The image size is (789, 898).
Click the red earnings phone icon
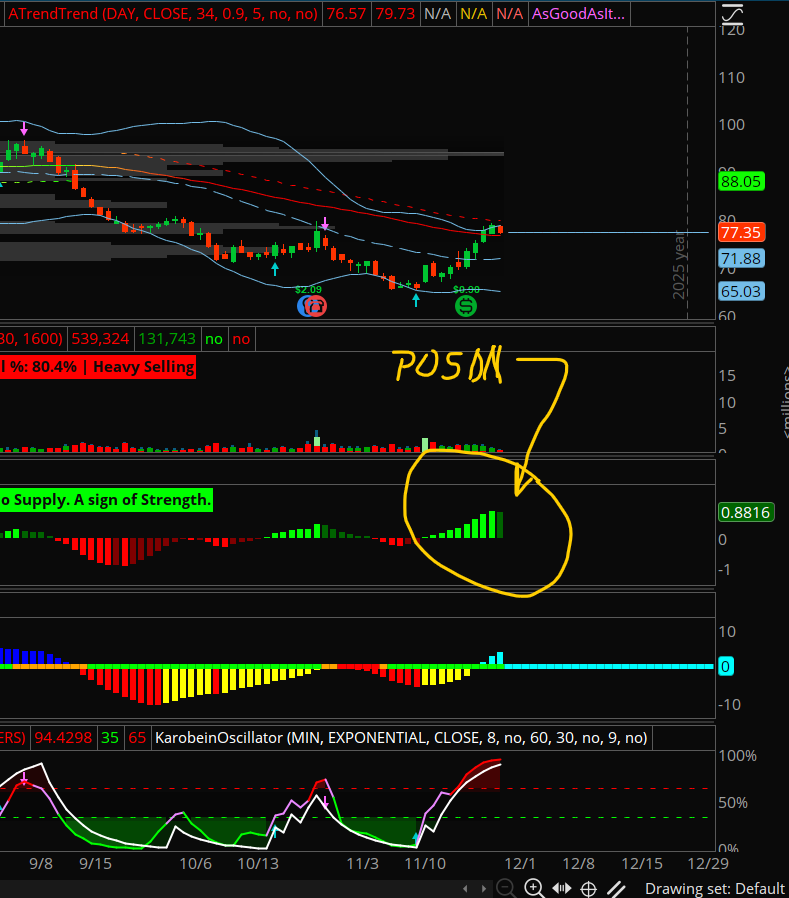coord(314,306)
